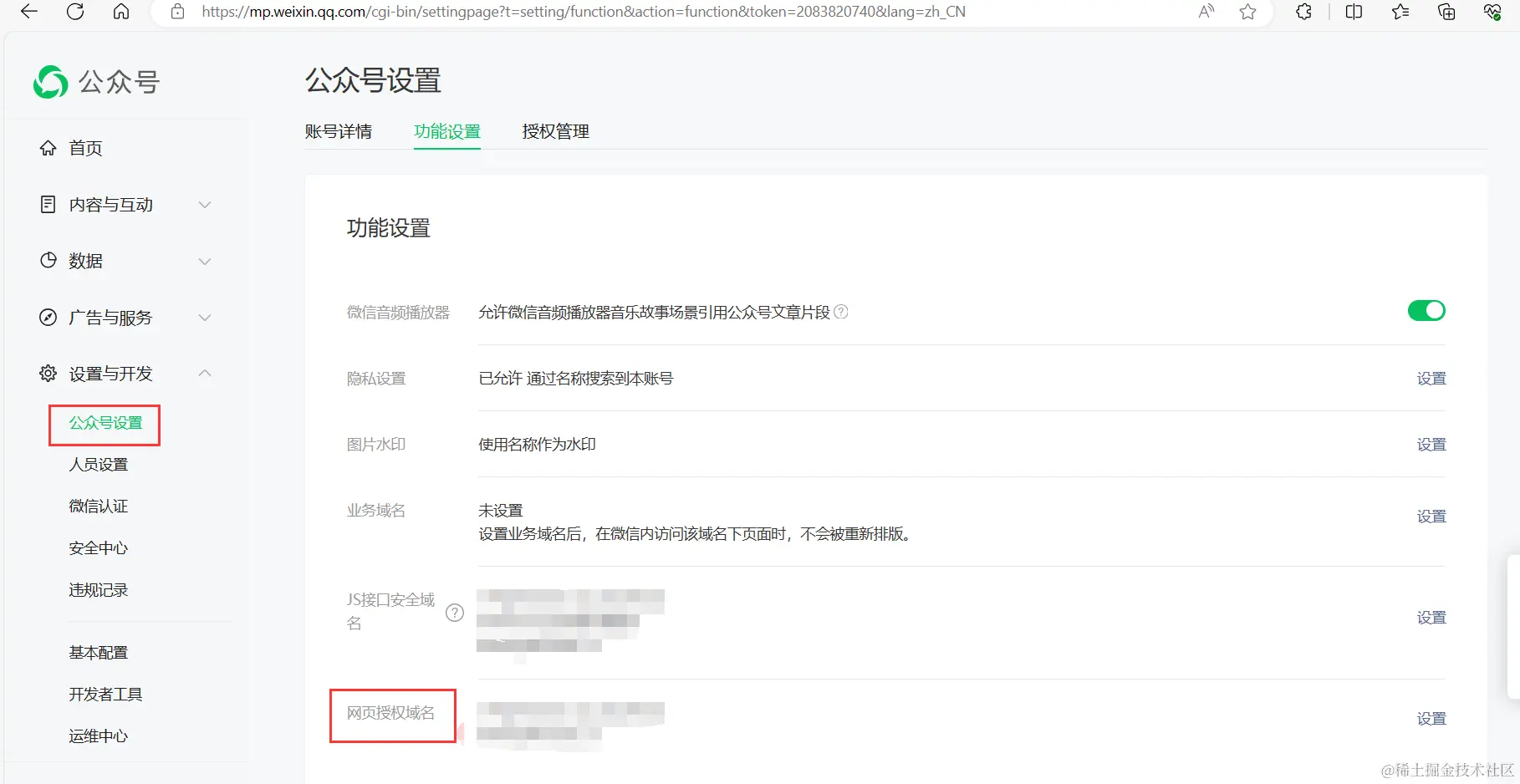Expand 广告与服务 menu chevron
The height and width of the screenshot is (784, 1520).
click(205, 318)
